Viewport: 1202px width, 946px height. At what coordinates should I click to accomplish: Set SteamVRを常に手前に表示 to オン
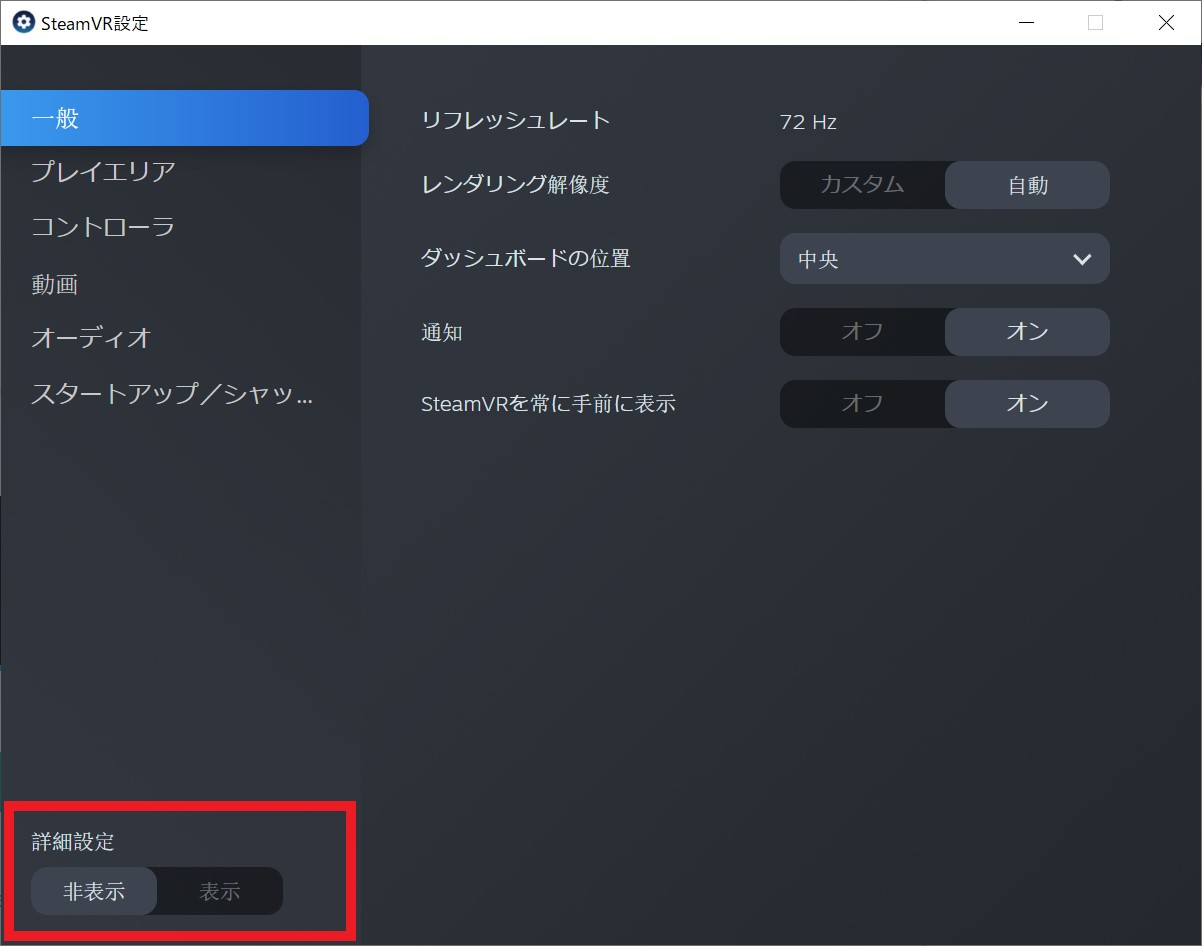click(1027, 404)
